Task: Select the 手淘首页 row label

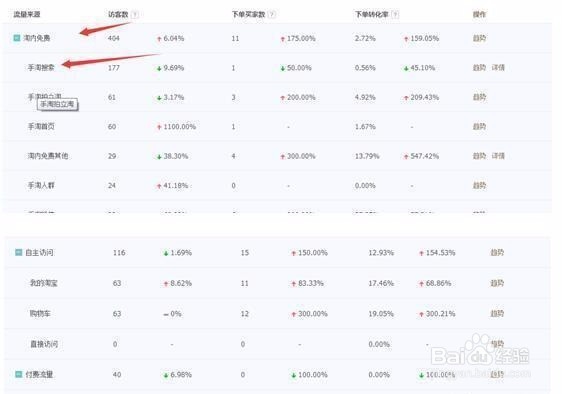Action: [x=41, y=127]
